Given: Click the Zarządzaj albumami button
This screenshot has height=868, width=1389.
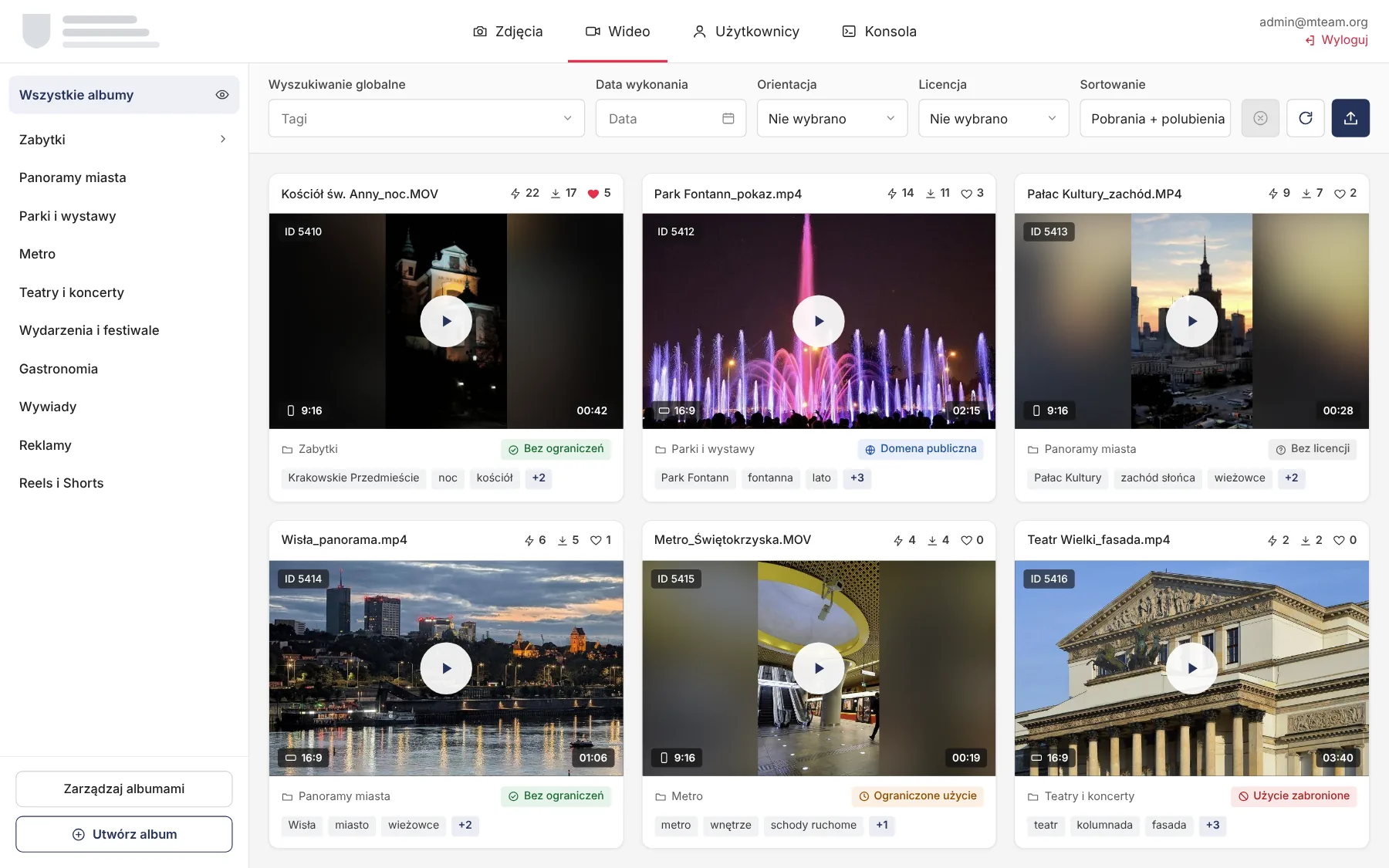Looking at the screenshot, I should [x=124, y=789].
